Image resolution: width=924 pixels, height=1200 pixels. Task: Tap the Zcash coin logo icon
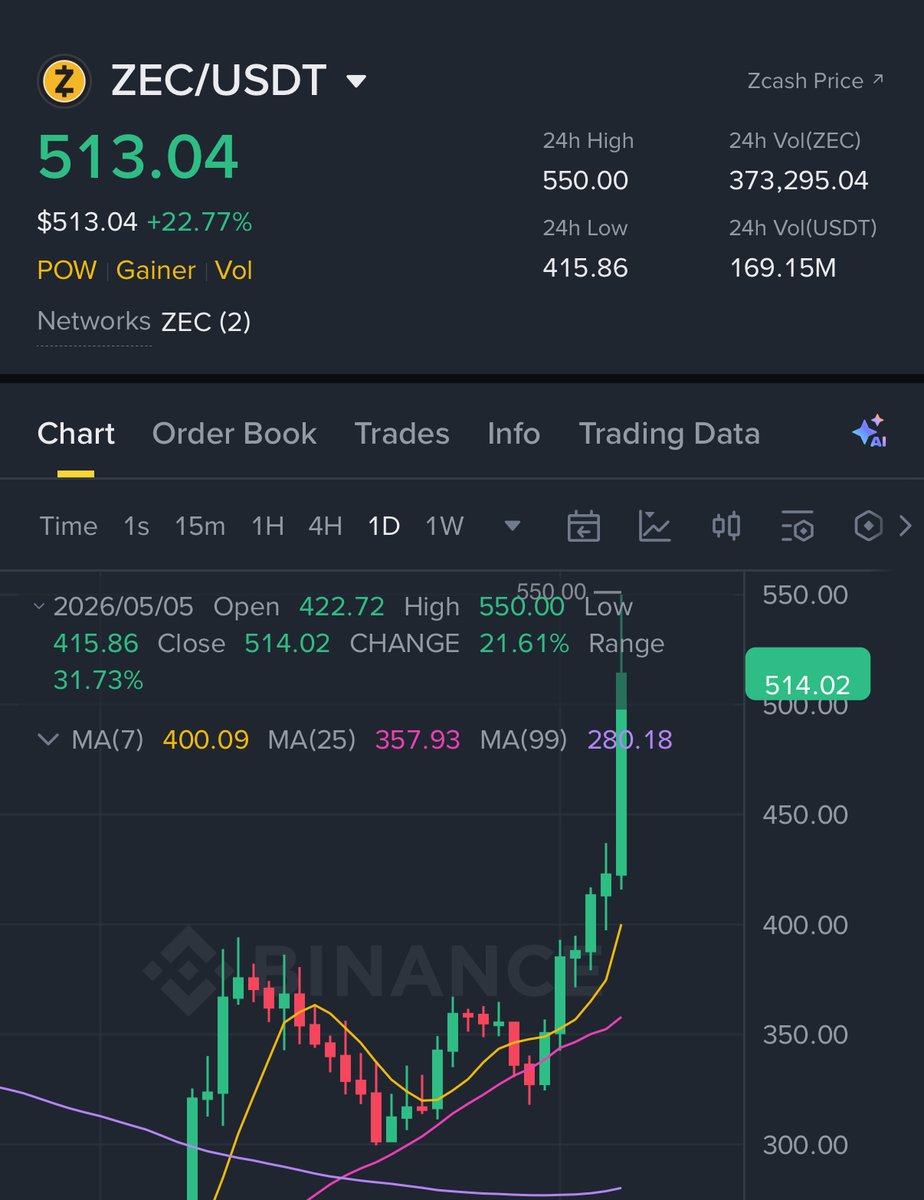click(64, 81)
